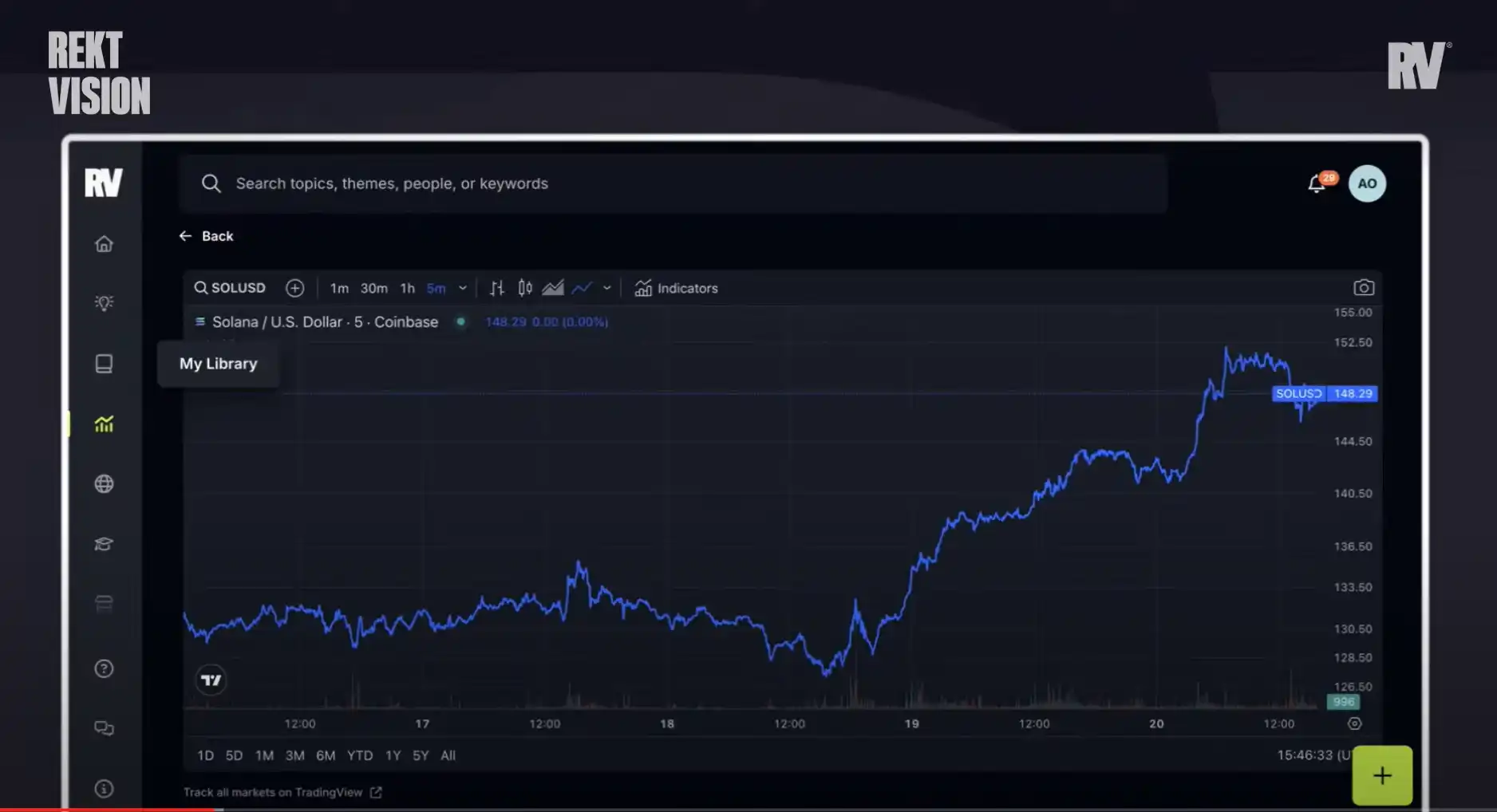Open the notifications bell icon
1497x812 pixels.
tap(1317, 184)
